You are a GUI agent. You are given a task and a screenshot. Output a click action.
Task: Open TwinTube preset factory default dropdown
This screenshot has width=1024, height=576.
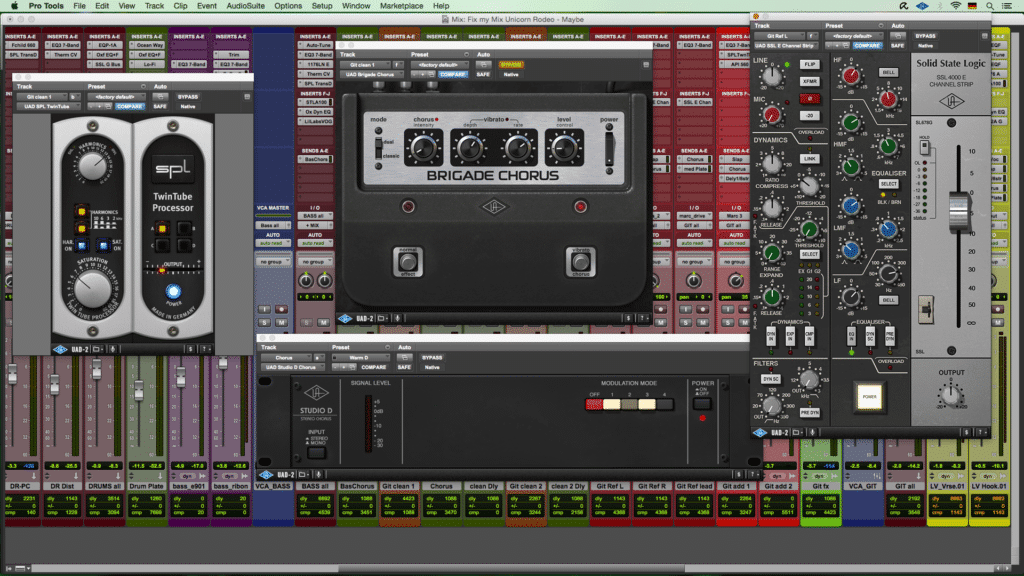[x=116, y=97]
